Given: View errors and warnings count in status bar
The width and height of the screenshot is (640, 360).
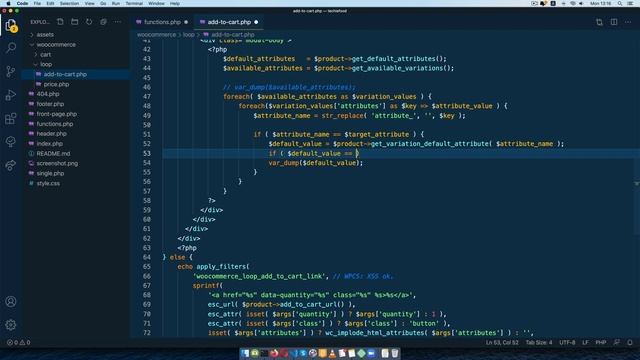Looking at the screenshot, I should (18, 342).
